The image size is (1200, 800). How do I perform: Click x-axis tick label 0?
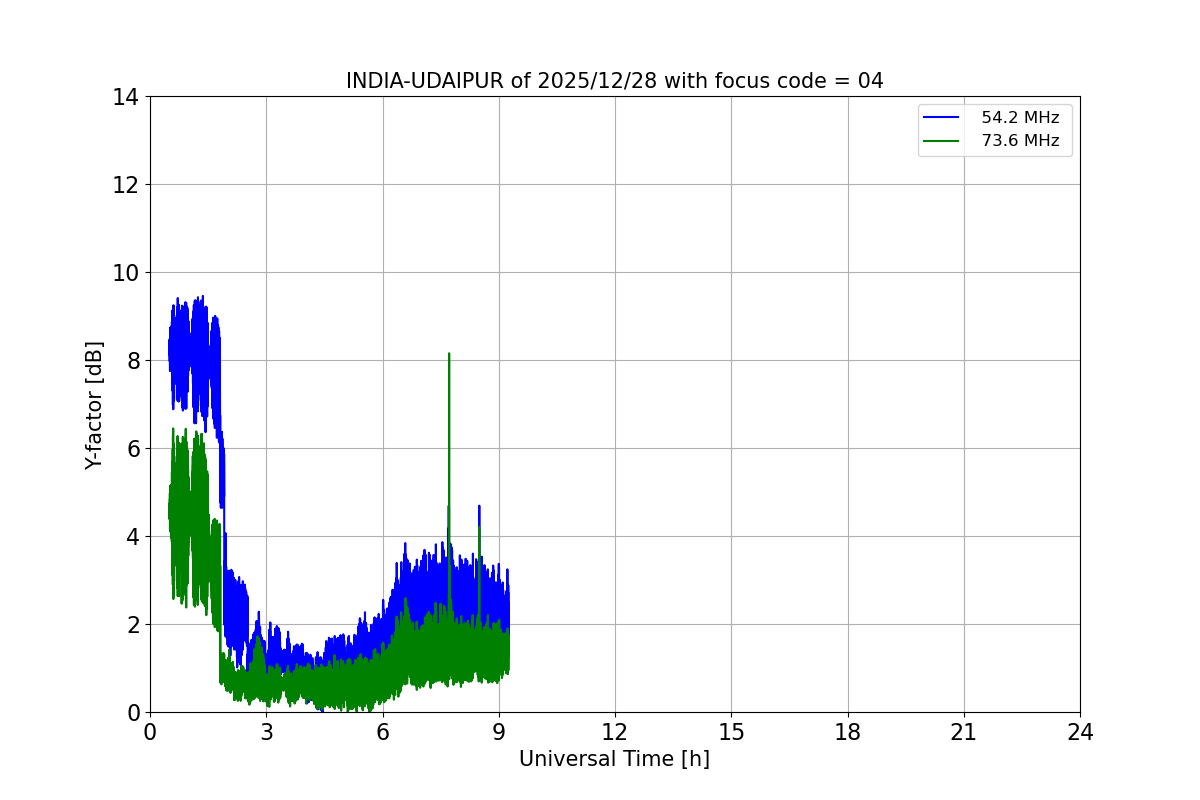[x=150, y=732]
